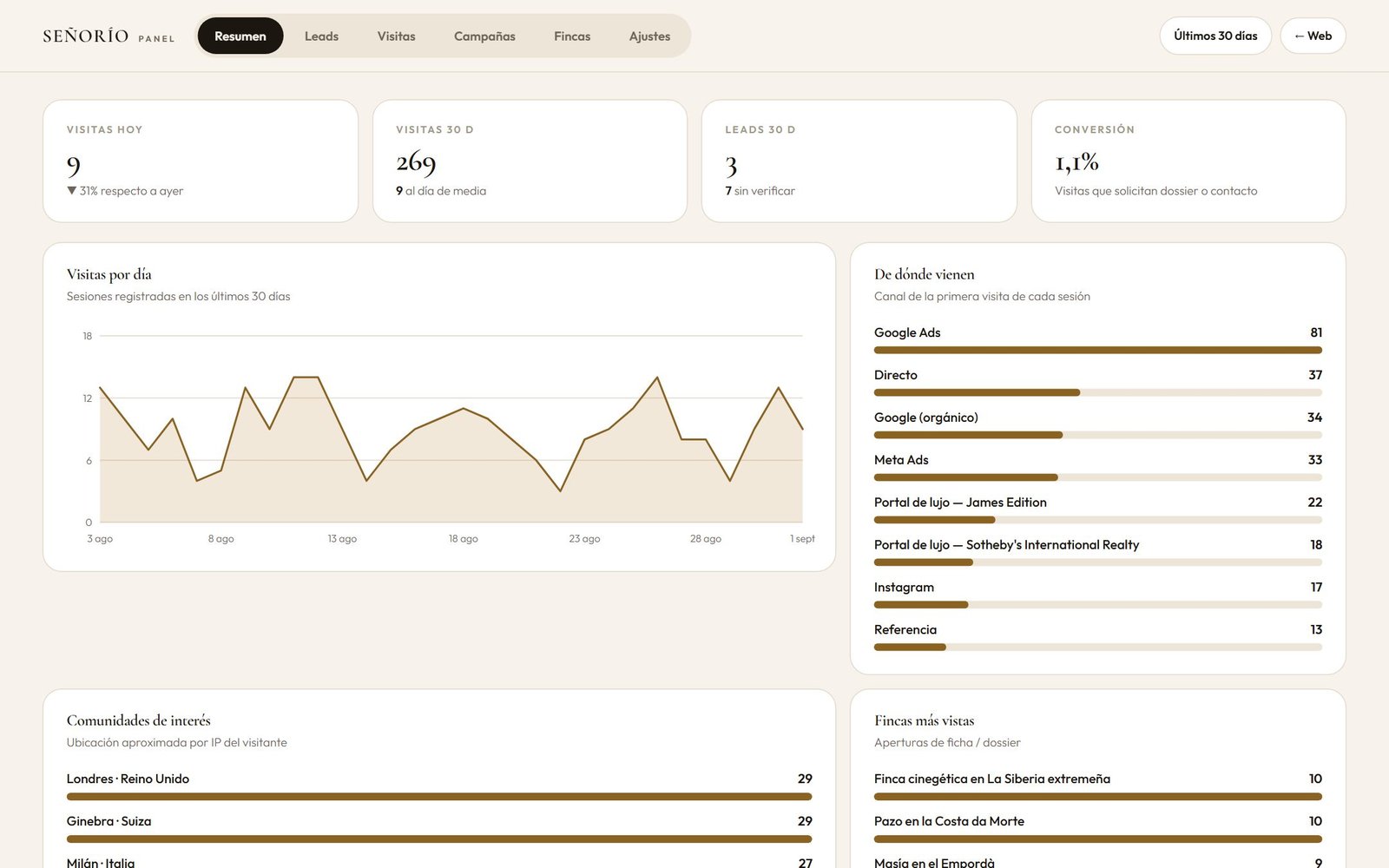Click the De dónde vienen heading
The width and height of the screenshot is (1389, 868).
click(x=924, y=274)
